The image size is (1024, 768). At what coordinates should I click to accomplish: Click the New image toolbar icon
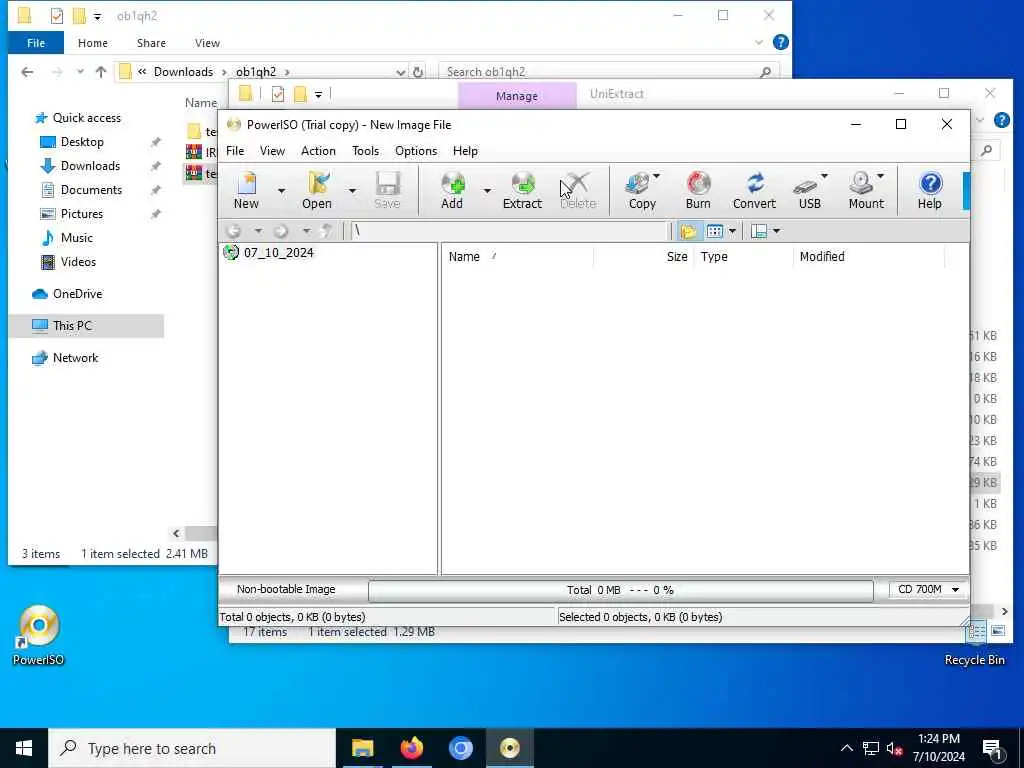coord(246,190)
